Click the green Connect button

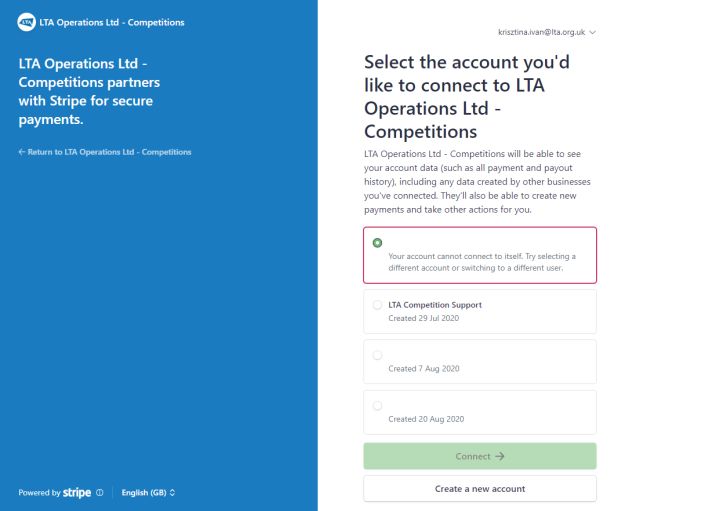coord(480,456)
